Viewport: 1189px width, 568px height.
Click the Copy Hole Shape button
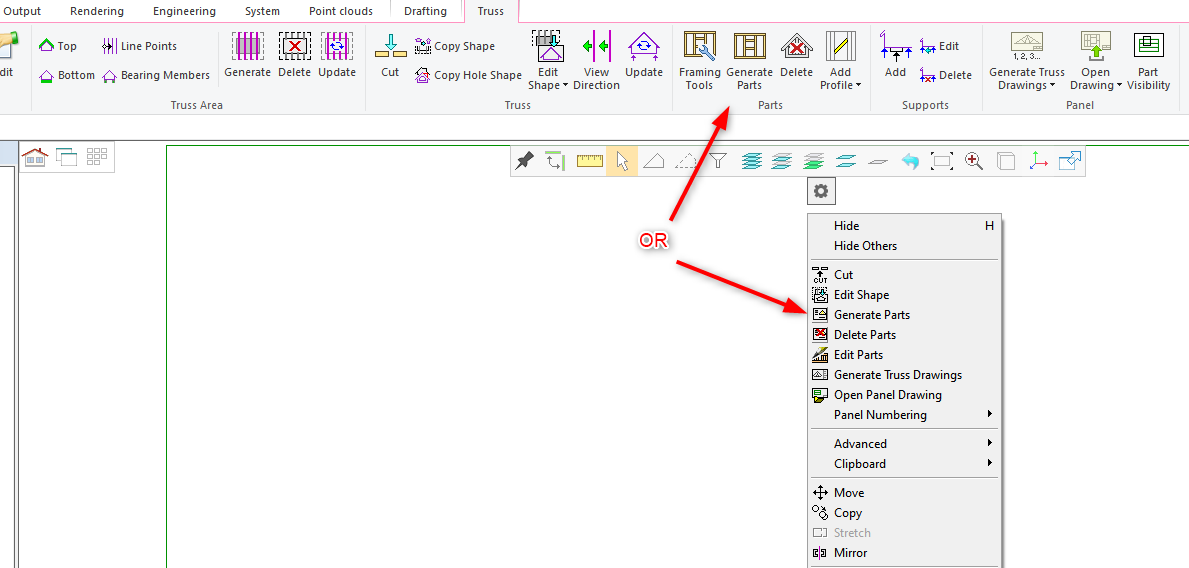[468, 75]
